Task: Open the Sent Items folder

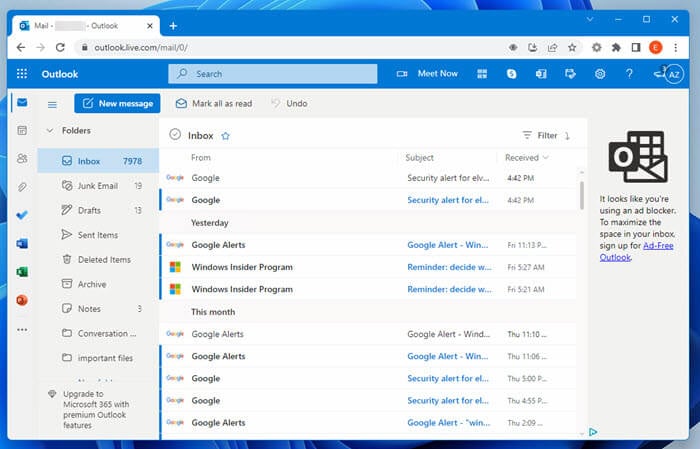Action: pos(98,235)
